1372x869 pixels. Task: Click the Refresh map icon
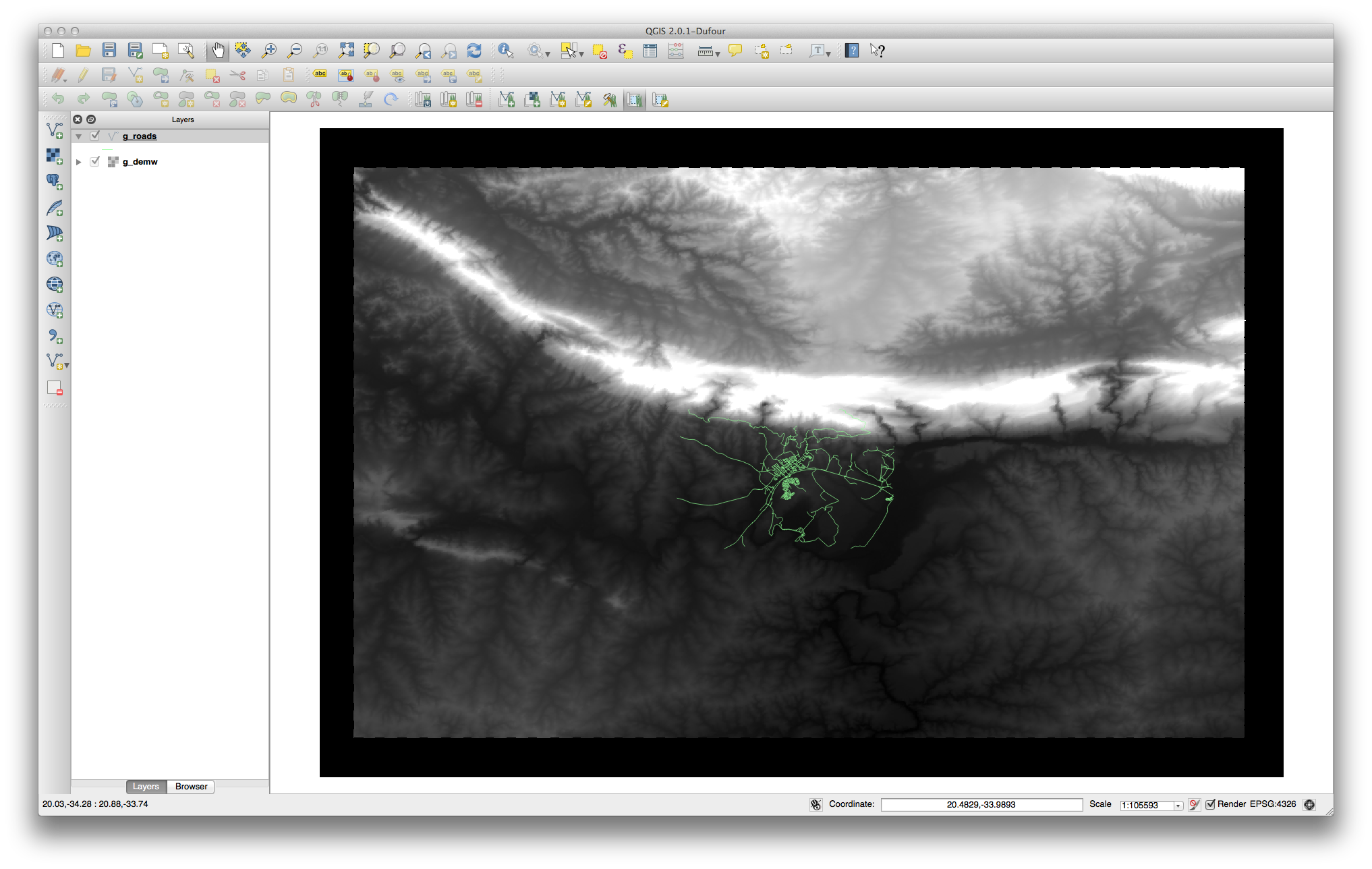tap(474, 51)
